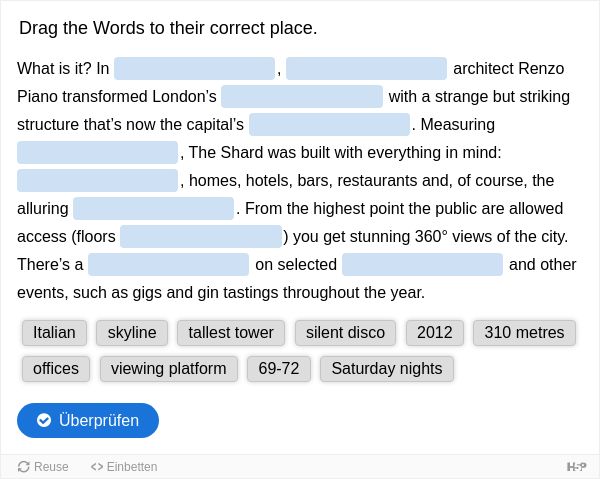Click the Reuse link
Viewport: 600px width, 479px height.
tap(43, 467)
